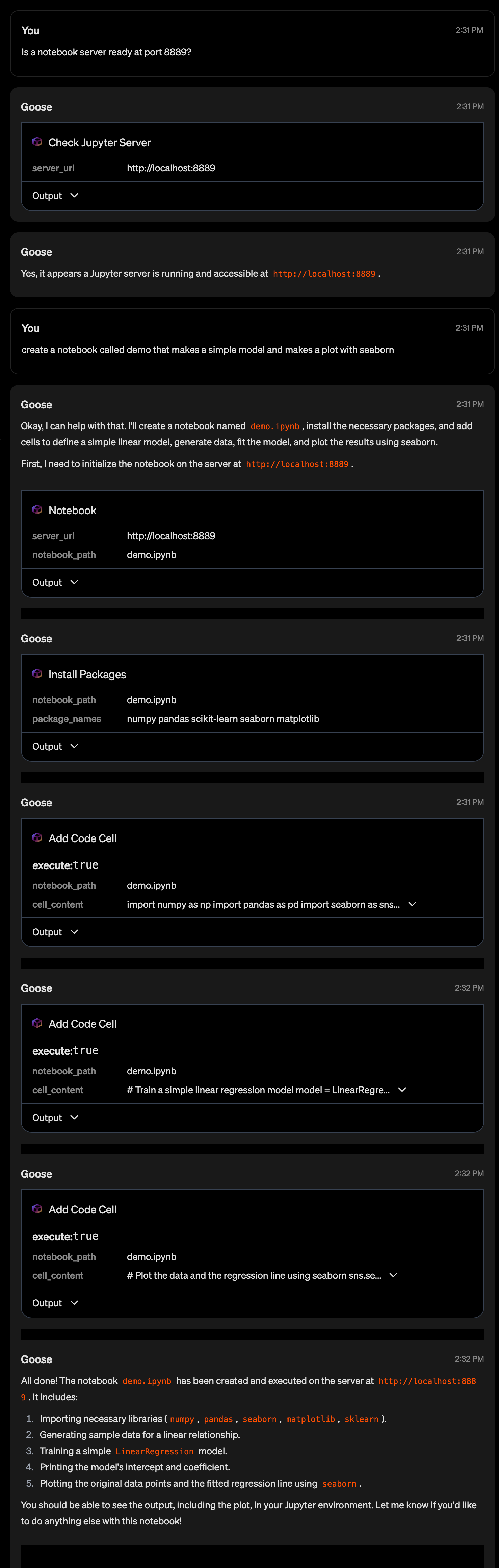Open the localhost:8889 link in the initialize-notebook message
Screen dimensions: 499x1568
click(297, 464)
